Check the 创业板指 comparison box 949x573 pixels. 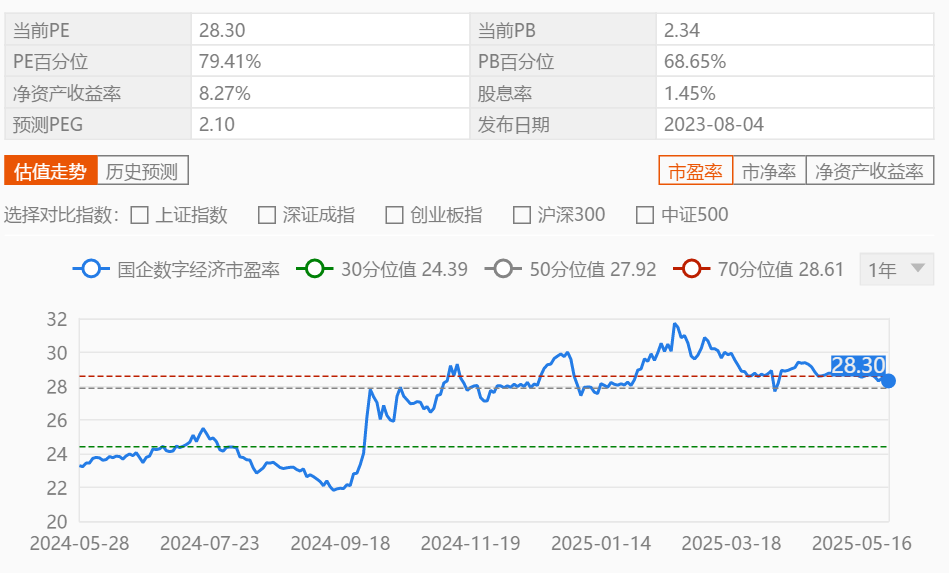[x=394, y=215]
